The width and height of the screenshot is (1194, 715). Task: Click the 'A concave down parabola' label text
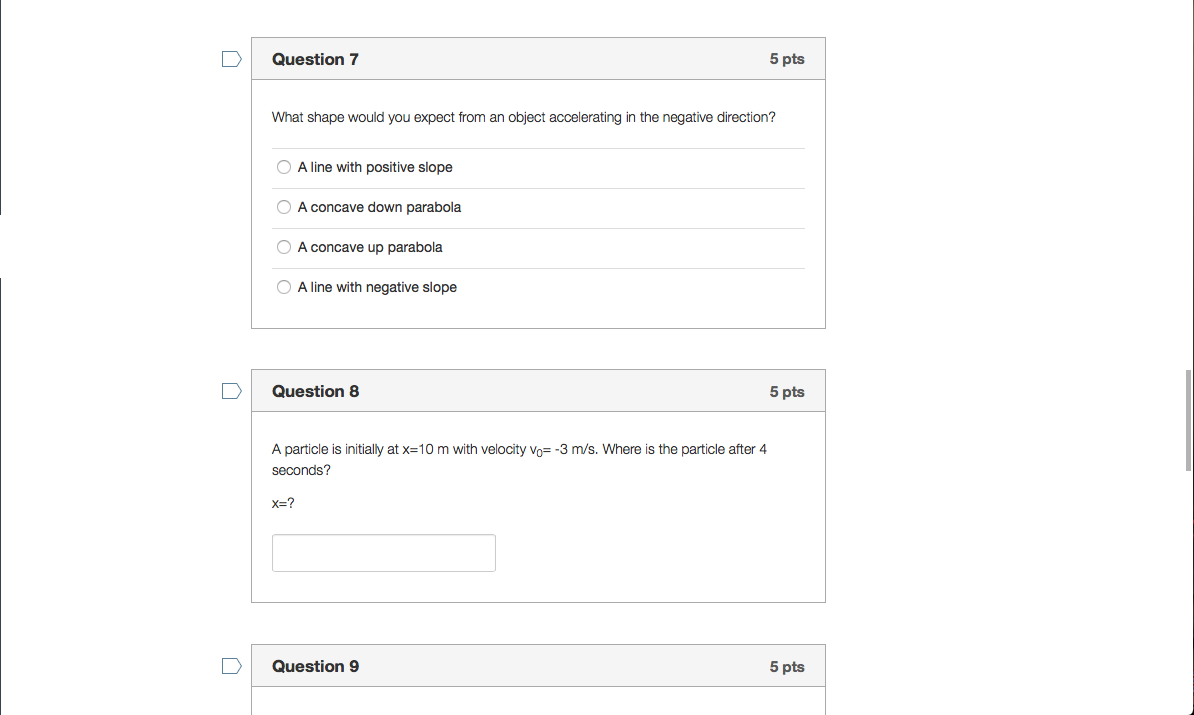click(379, 207)
